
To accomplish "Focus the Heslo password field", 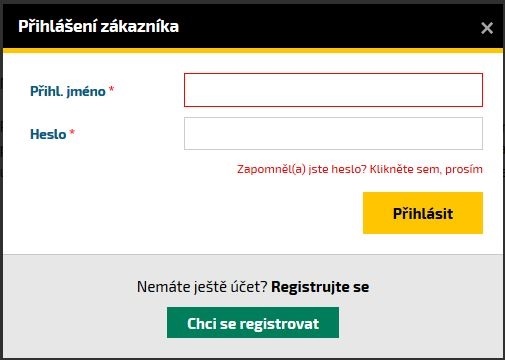I will click(333, 133).
